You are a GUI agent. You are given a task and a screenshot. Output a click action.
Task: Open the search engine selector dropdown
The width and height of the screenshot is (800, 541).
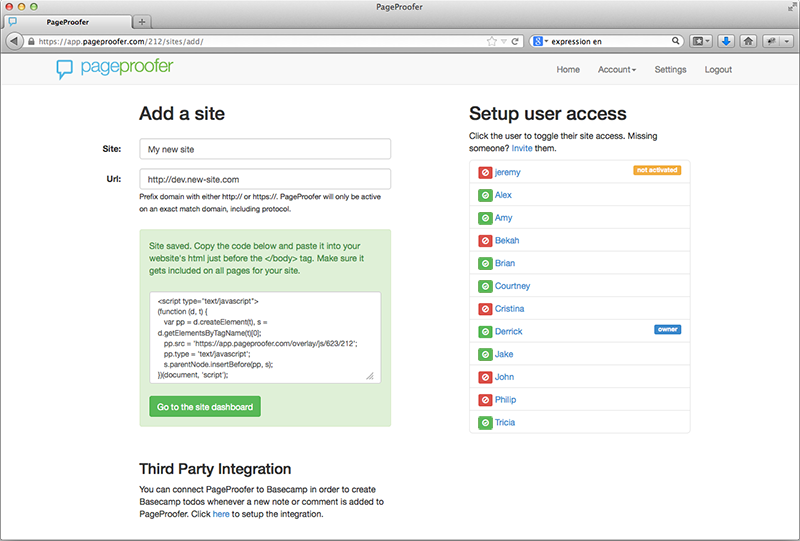tap(546, 41)
